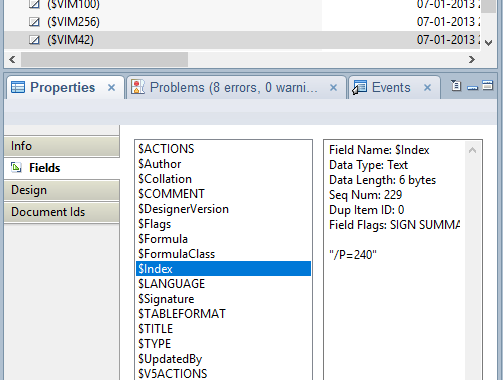This screenshot has height=380, width=503.
Task: Select the $UpdatedBy field
Action: [x=223, y=359]
